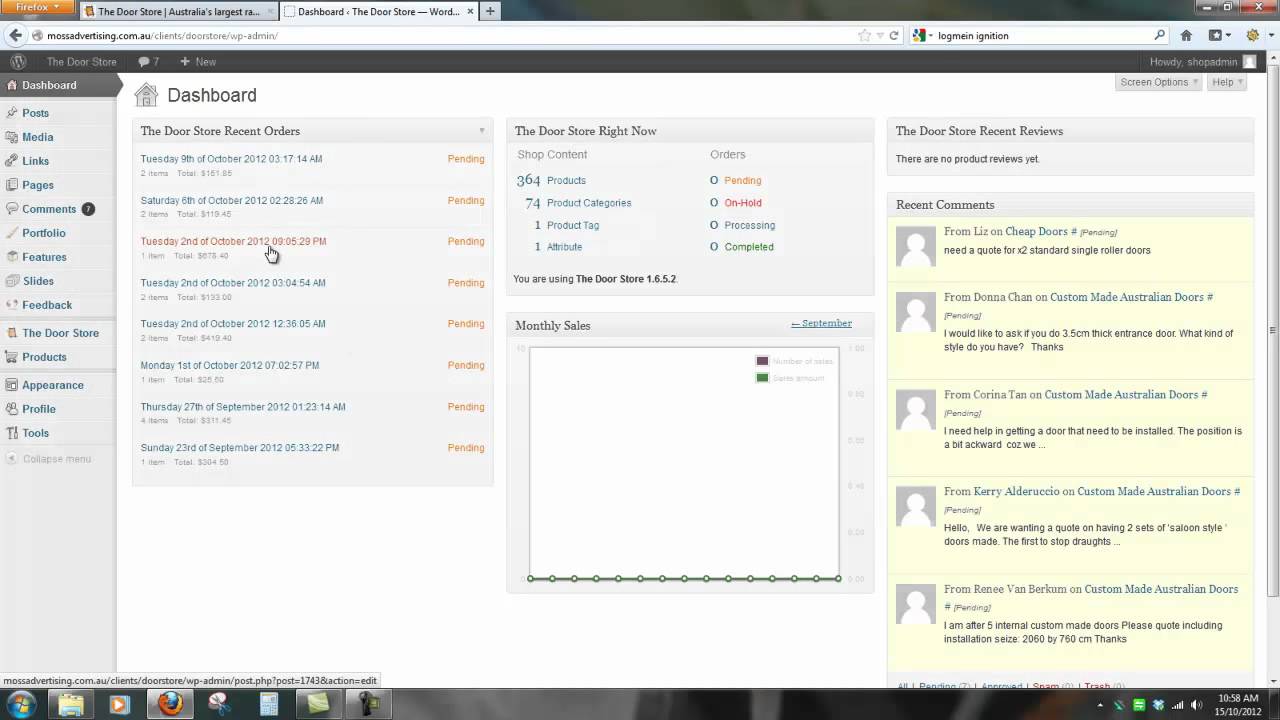Viewport: 1280px width, 720px height.
Task: Click The Door Store admin bar link
Action: click(81, 62)
